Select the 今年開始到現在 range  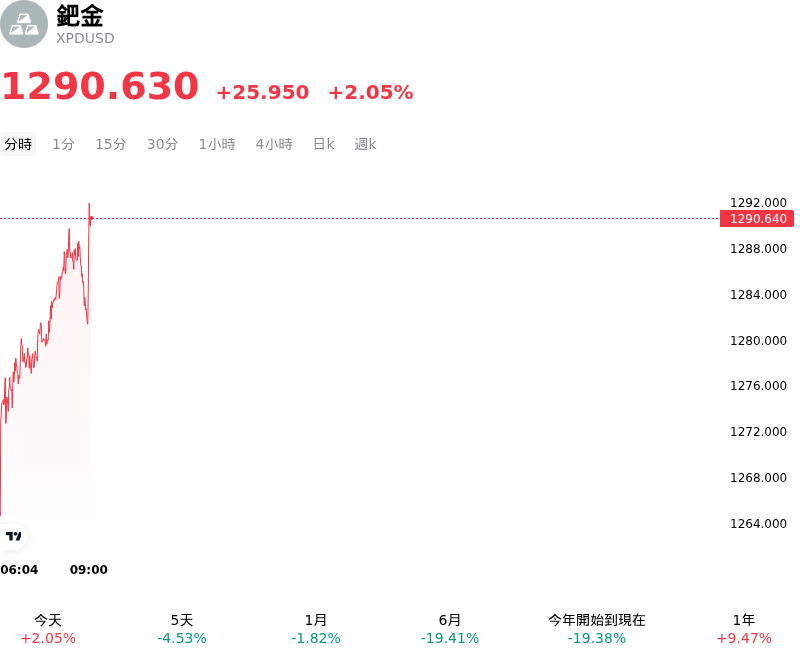point(596,629)
